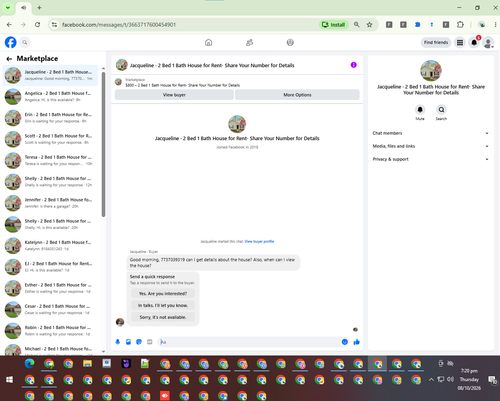Viewport: 500px width, 401px height.
Task: Expand the Privacy & support section
Action: tap(431, 159)
